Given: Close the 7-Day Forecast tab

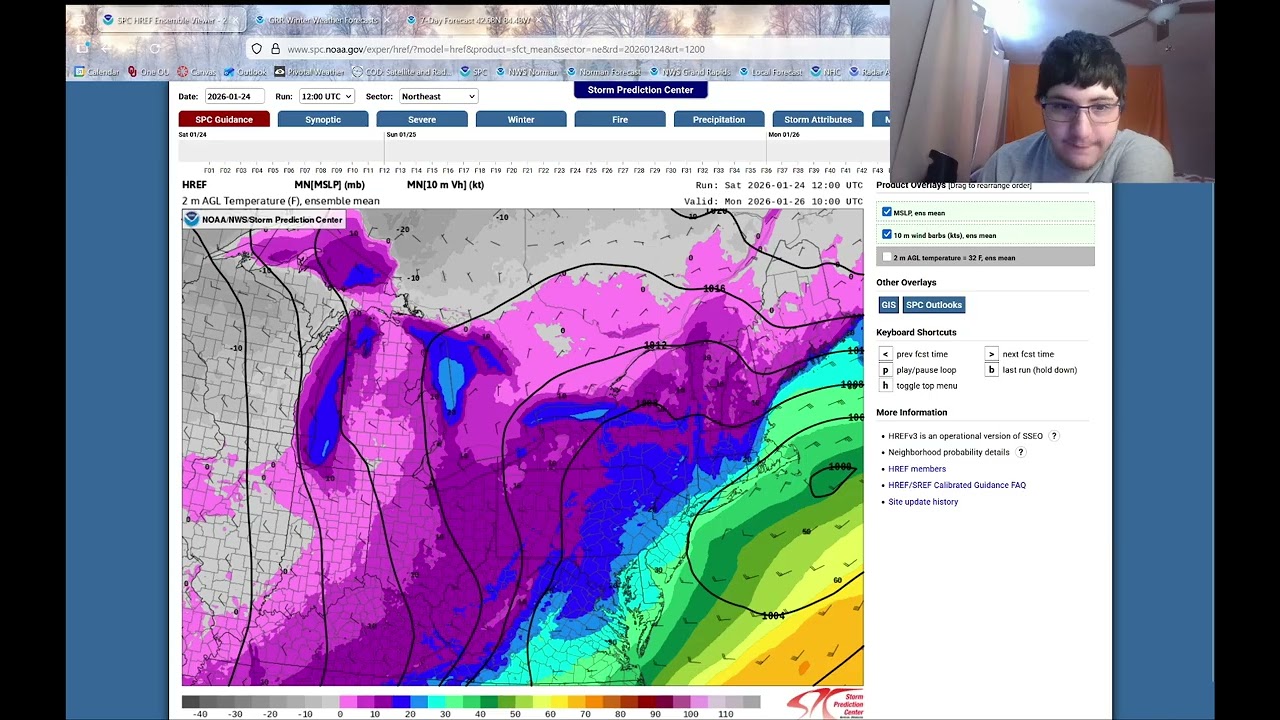Looking at the screenshot, I should (540, 20).
